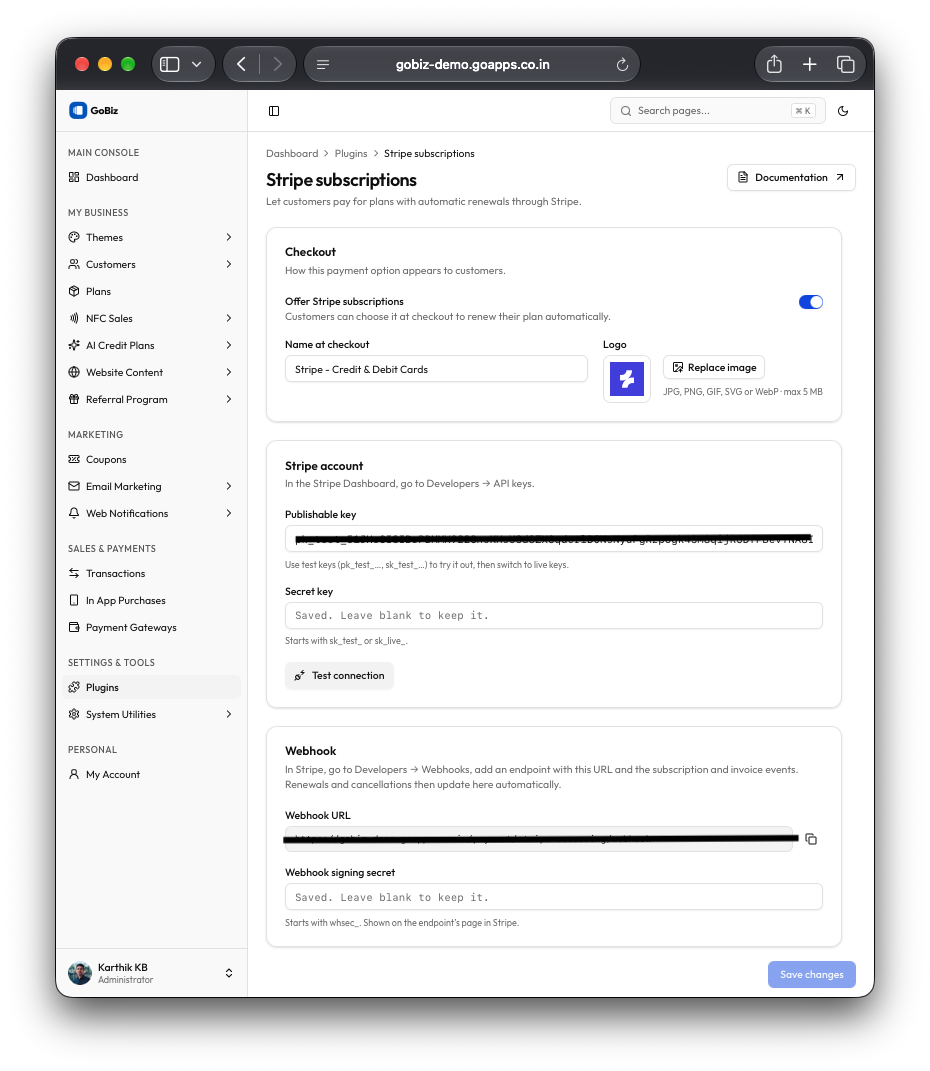Expand the Themes submenu chevron

[x=229, y=237]
